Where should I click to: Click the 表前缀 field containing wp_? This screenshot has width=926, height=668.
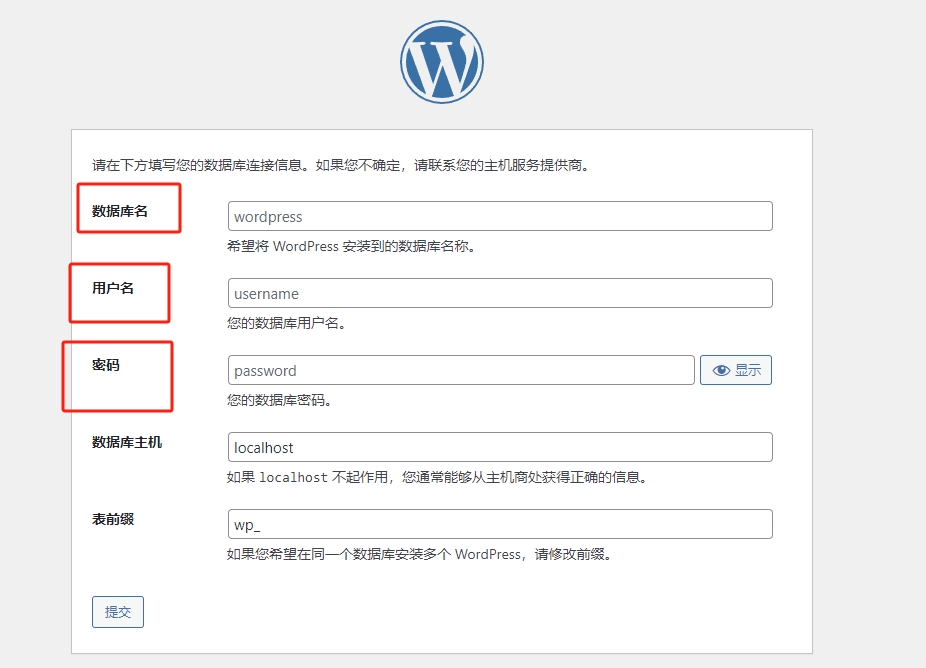[500, 525]
